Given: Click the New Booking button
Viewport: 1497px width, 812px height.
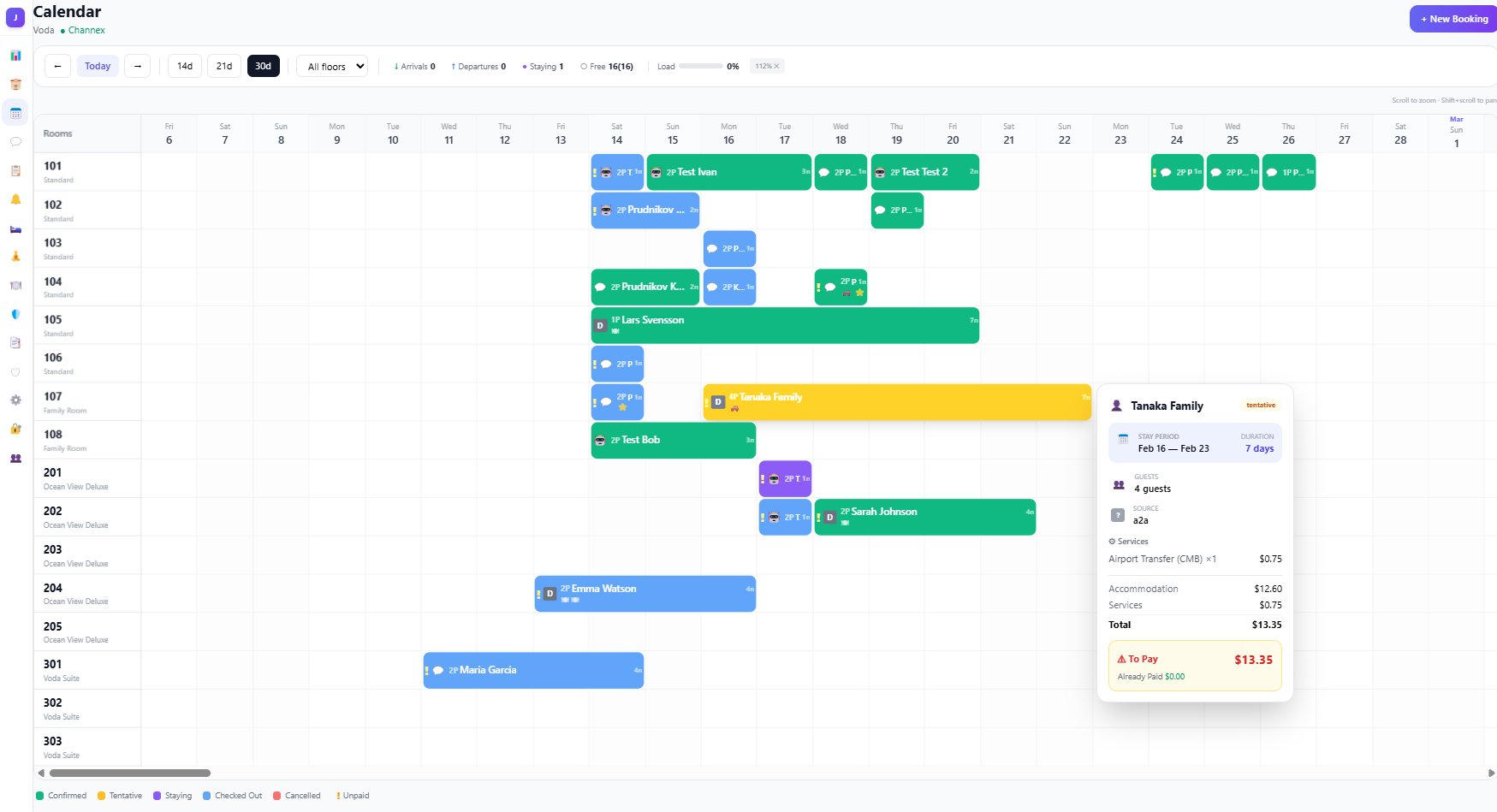Looking at the screenshot, I should (1452, 18).
